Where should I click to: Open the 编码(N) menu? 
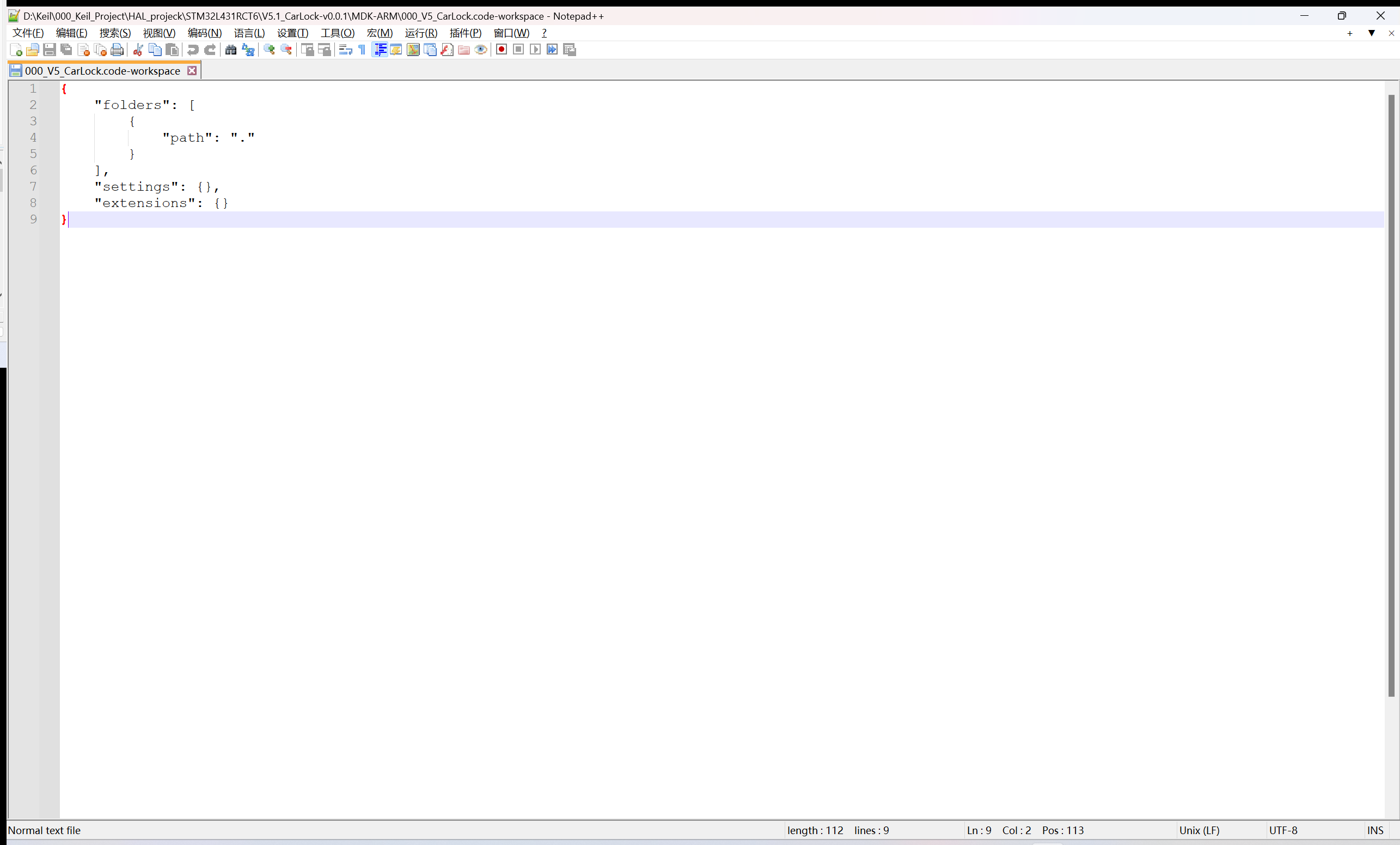point(205,33)
